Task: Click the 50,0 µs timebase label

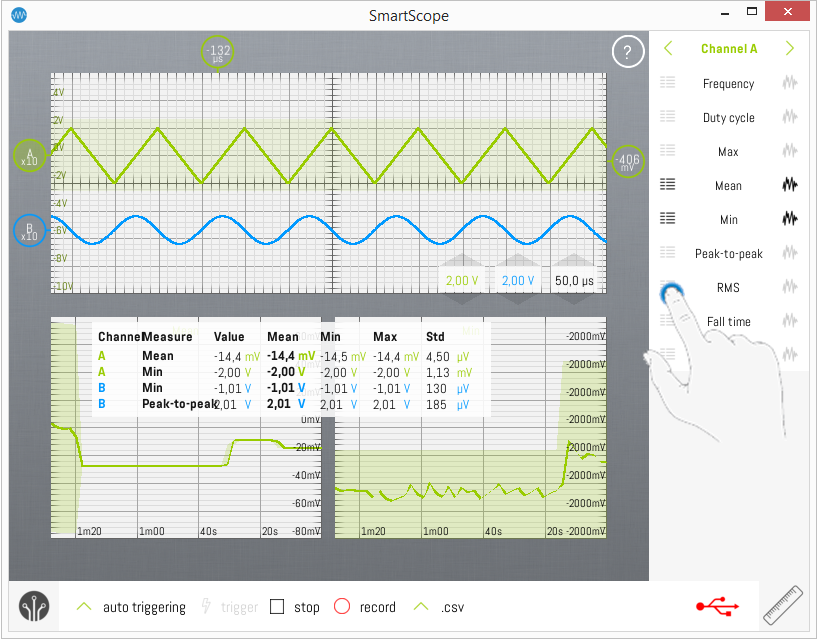Action: click(x=574, y=281)
